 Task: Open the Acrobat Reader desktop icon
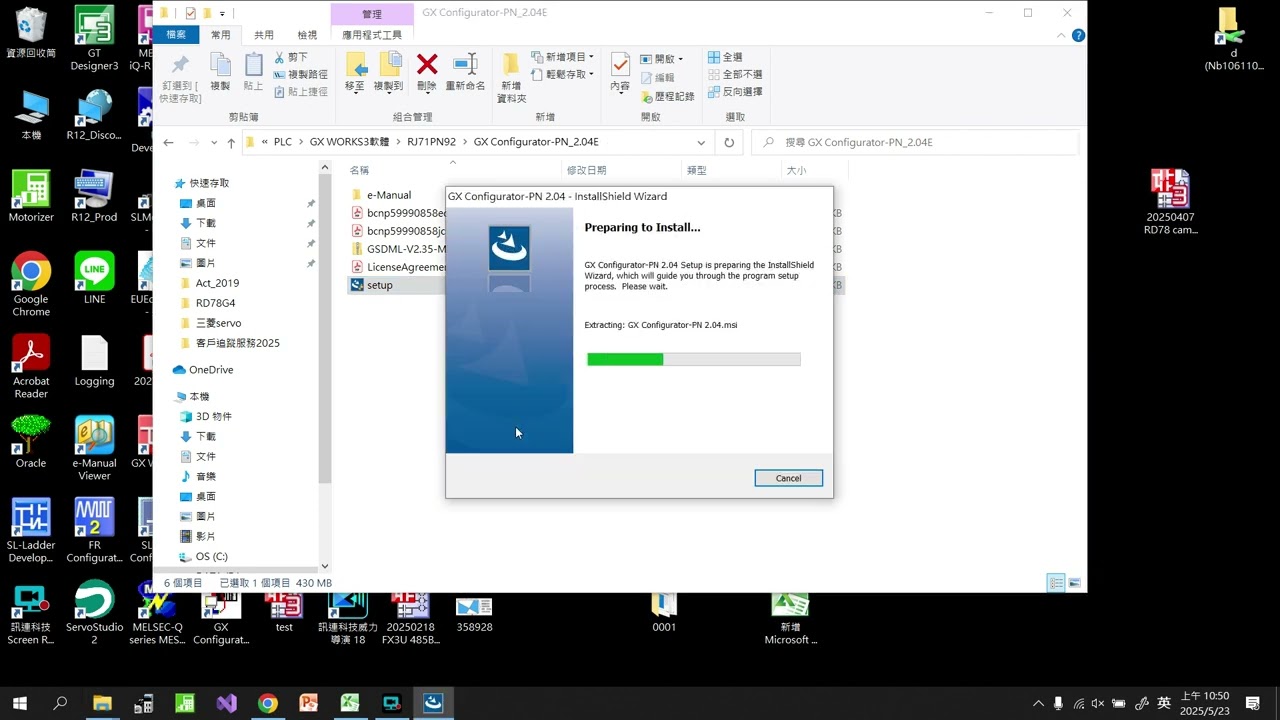tap(31, 367)
